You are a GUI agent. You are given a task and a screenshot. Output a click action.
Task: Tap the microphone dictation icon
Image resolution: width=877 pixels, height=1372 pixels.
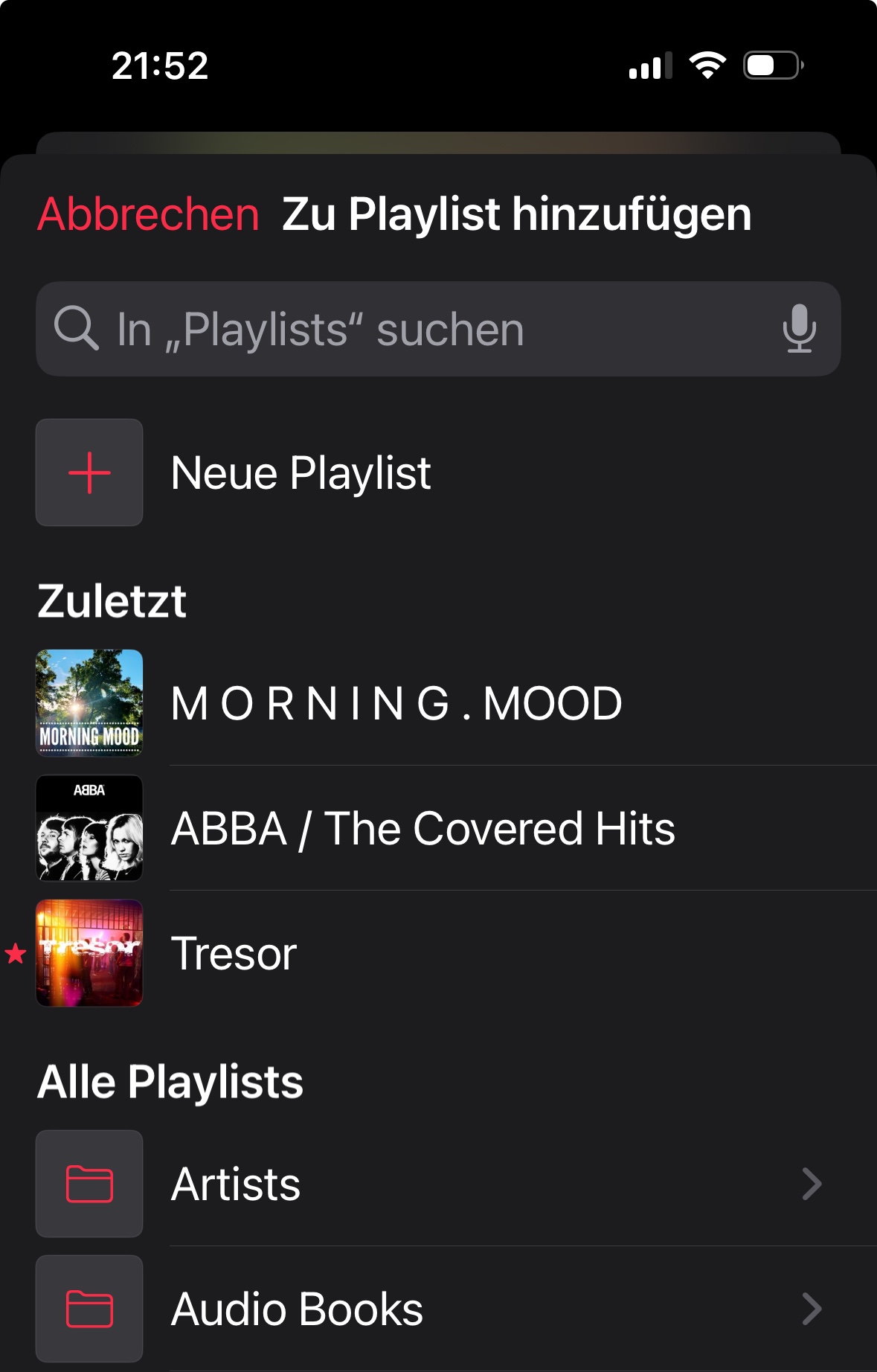tap(799, 329)
